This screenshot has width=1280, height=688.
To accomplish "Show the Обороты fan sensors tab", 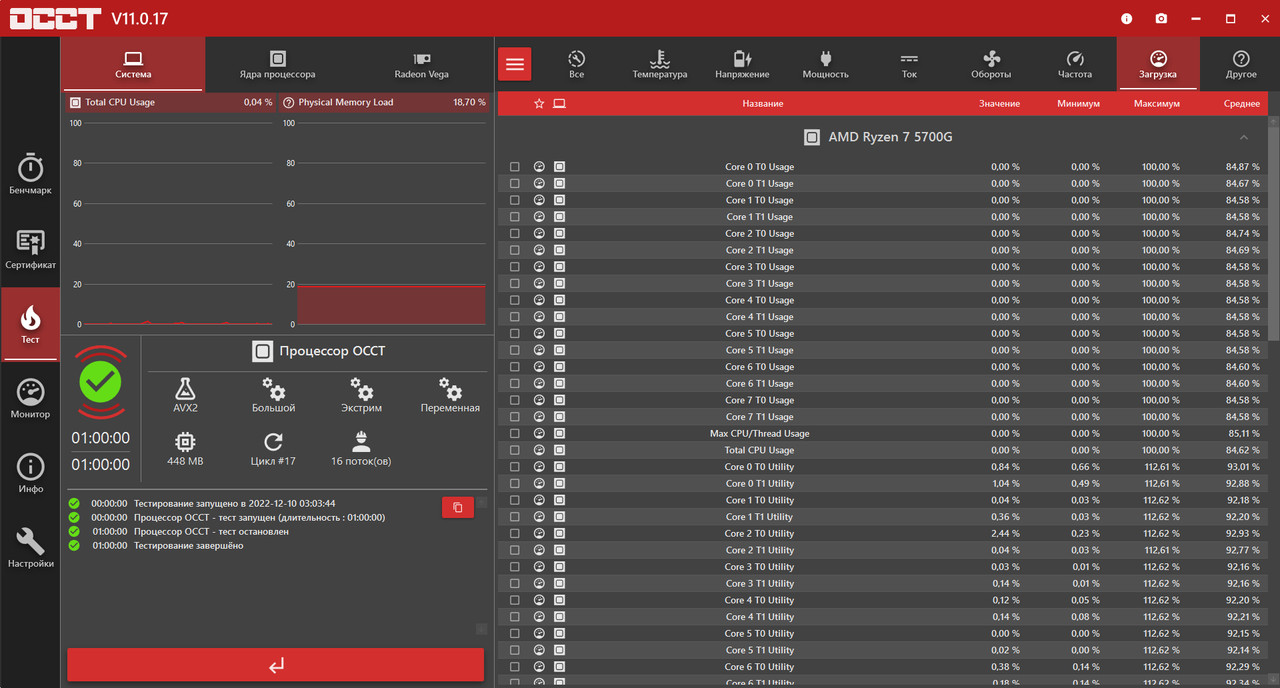I will [991, 64].
